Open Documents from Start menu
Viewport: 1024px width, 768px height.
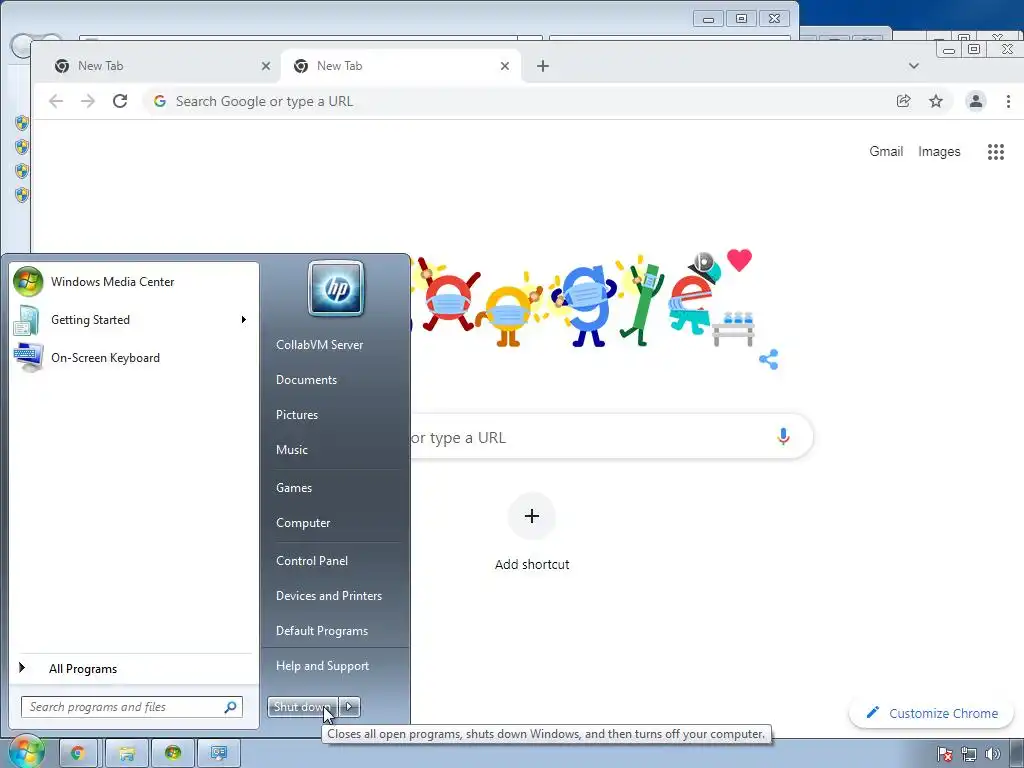306,380
